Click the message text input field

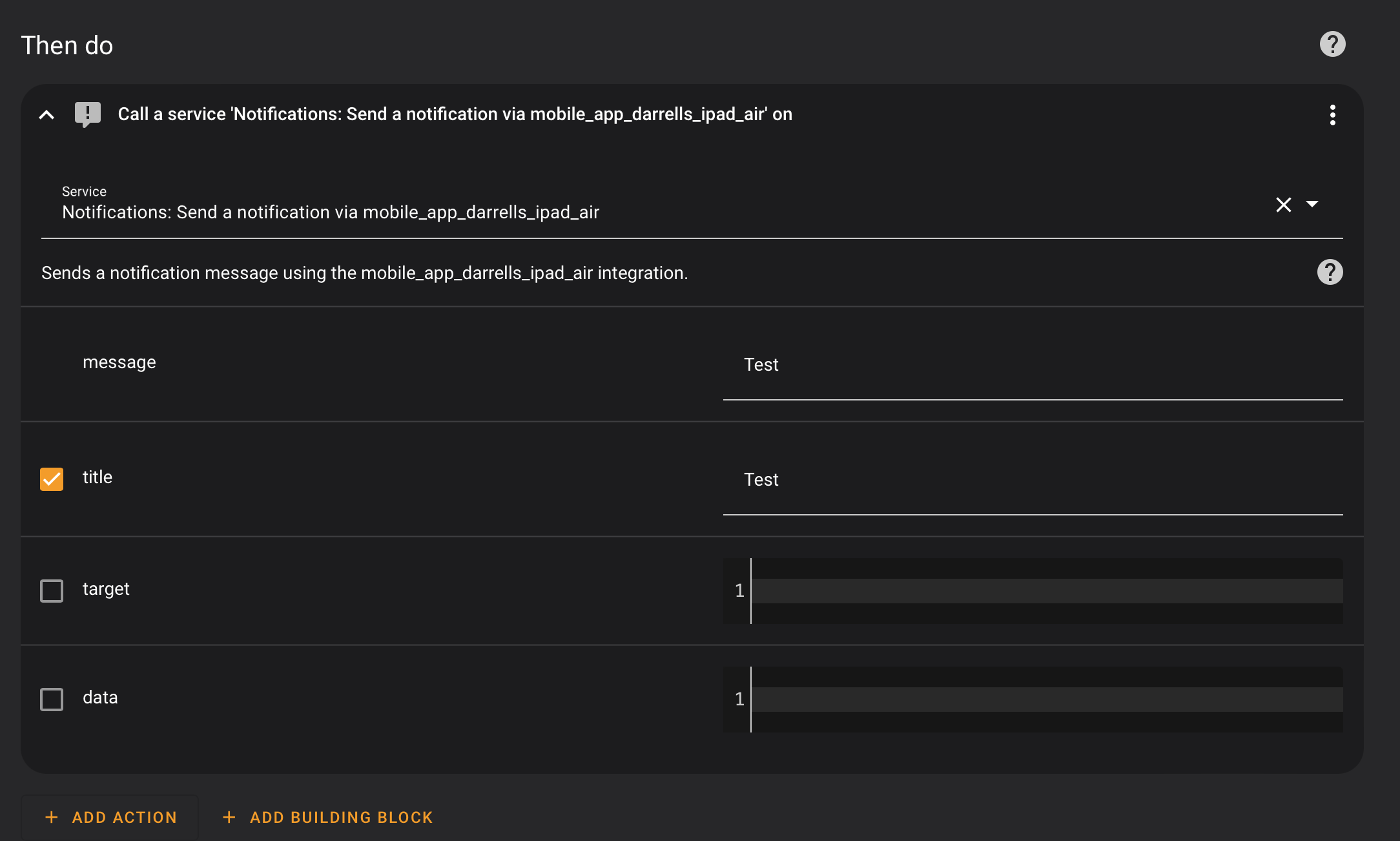(1032, 366)
